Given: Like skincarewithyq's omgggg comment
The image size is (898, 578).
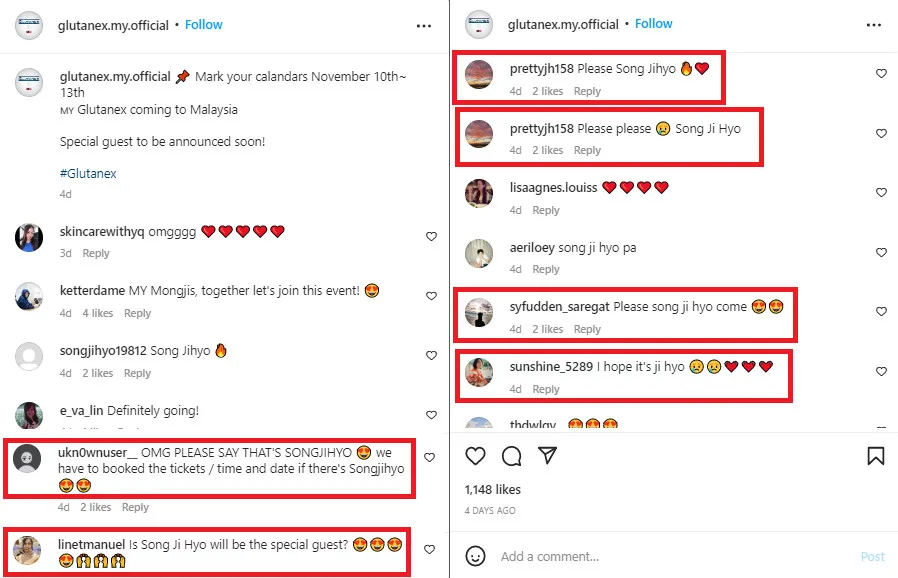Looking at the screenshot, I should [x=431, y=237].
